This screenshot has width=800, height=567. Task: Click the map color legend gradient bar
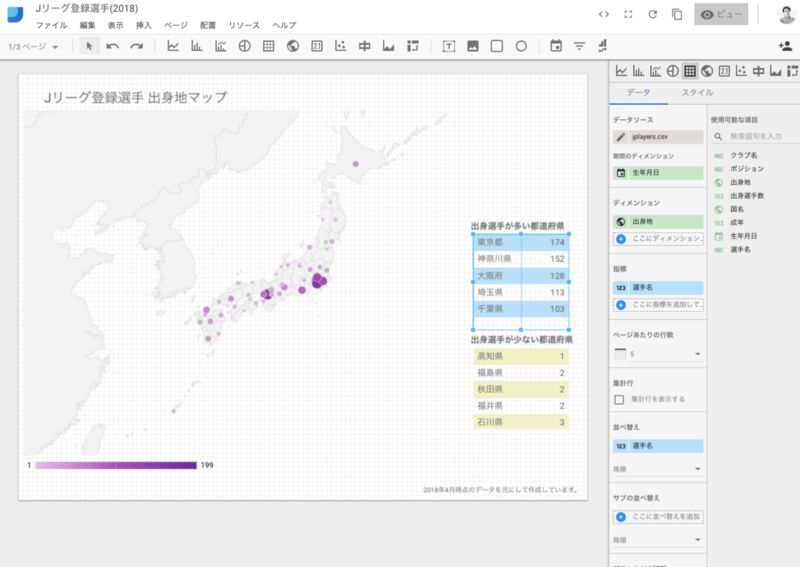116,465
